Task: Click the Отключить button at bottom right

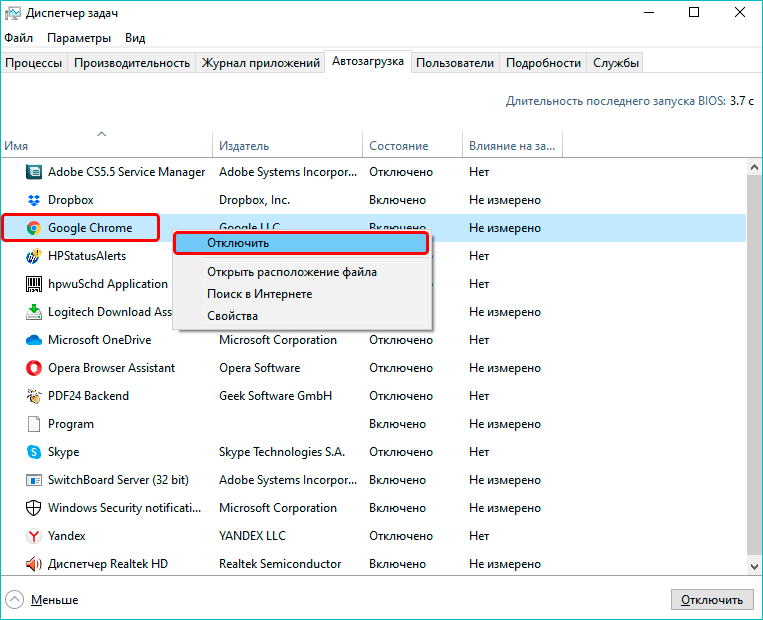Action: tap(712, 600)
